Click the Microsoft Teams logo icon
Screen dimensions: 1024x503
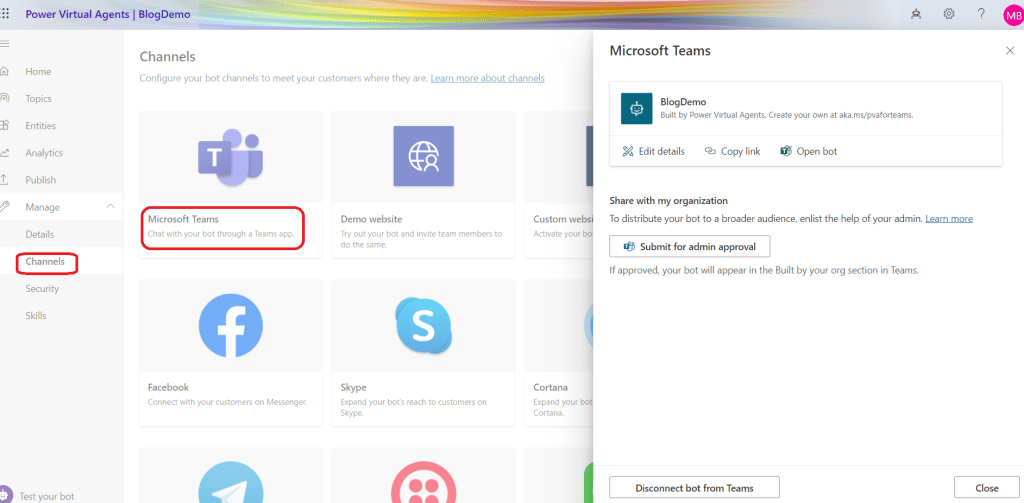(x=230, y=157)
